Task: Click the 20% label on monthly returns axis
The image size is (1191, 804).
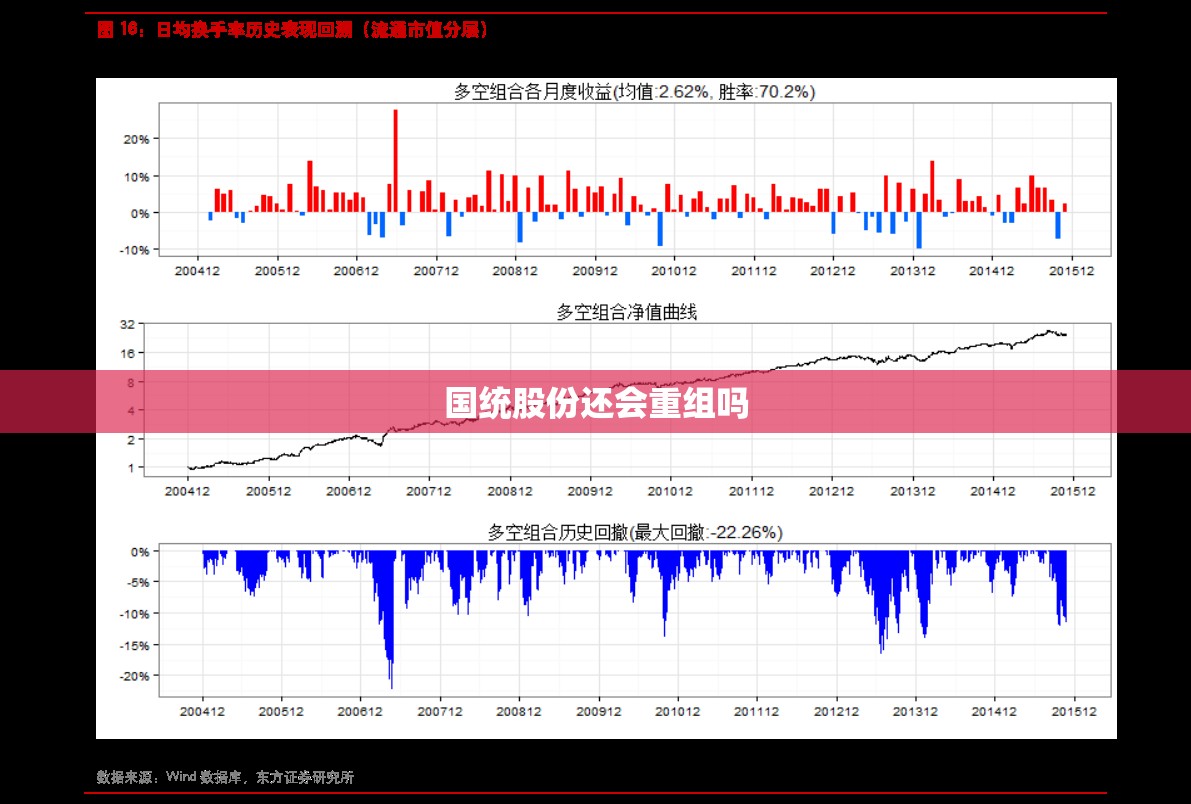Action: (136, 139)
